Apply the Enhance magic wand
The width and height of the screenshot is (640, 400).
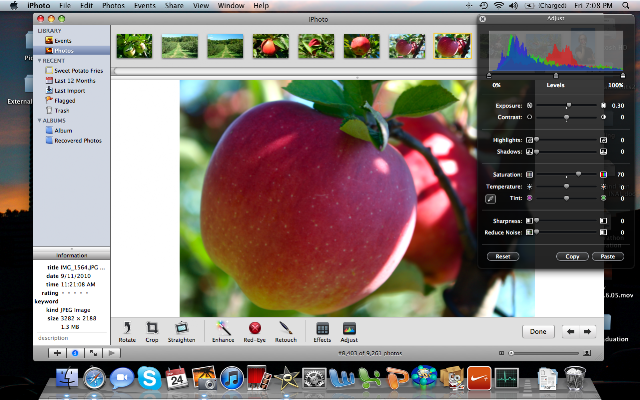click(223, 331)
